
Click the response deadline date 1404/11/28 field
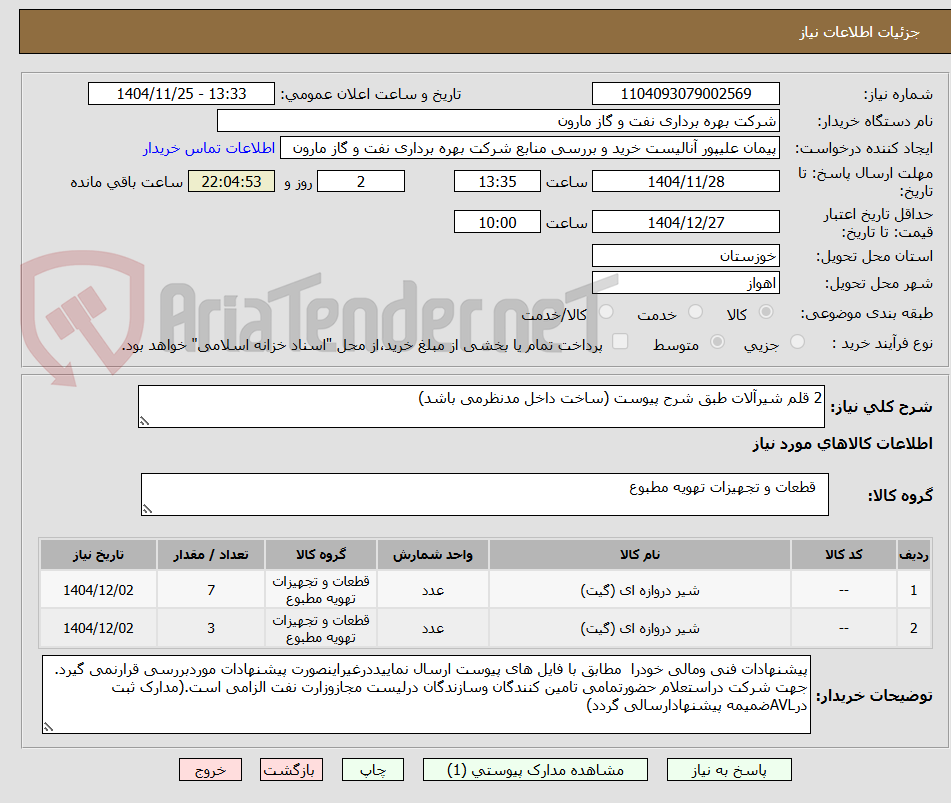click(686, 181)
